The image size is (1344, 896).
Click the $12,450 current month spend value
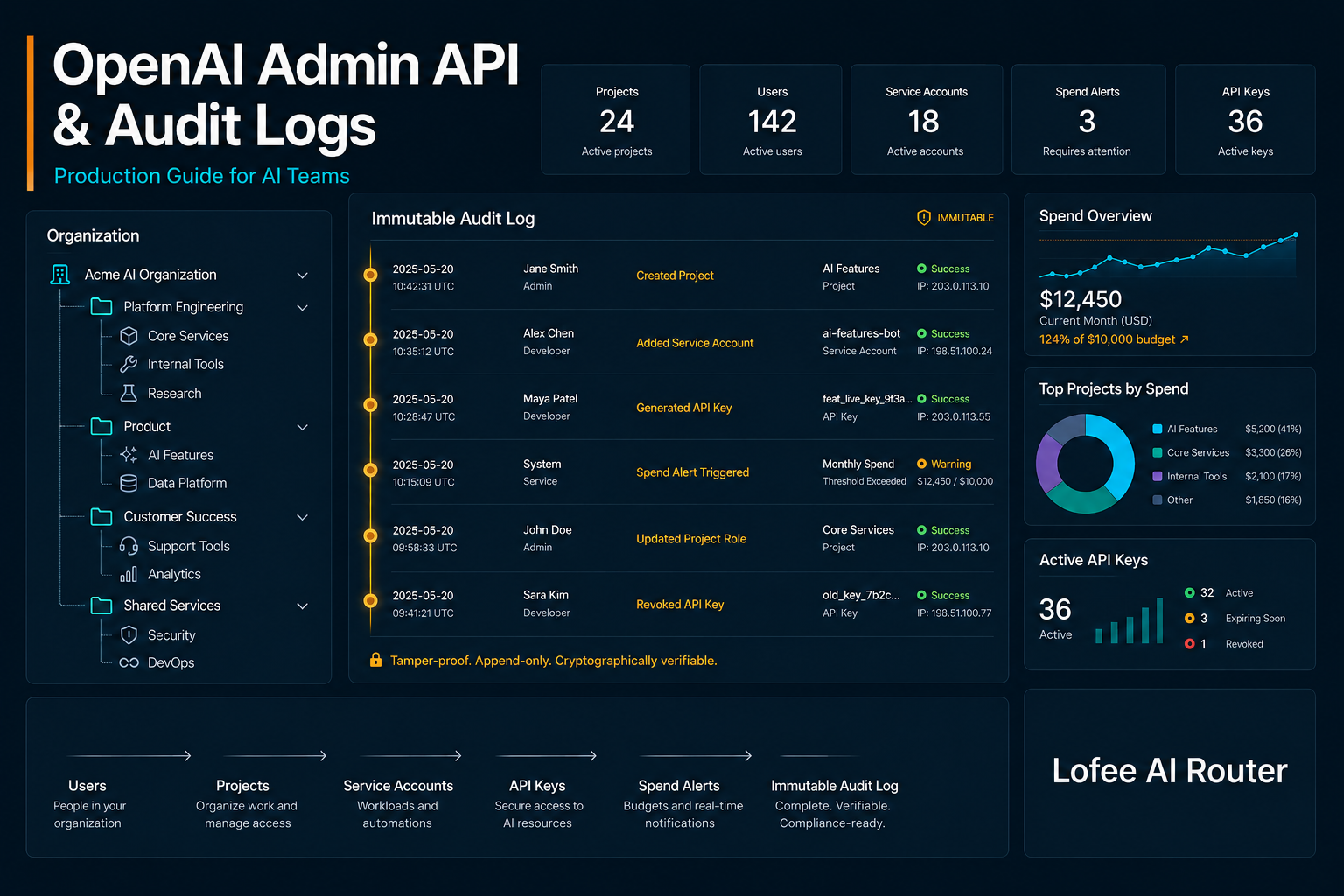pyautogui.click(x=1081, y=299)
